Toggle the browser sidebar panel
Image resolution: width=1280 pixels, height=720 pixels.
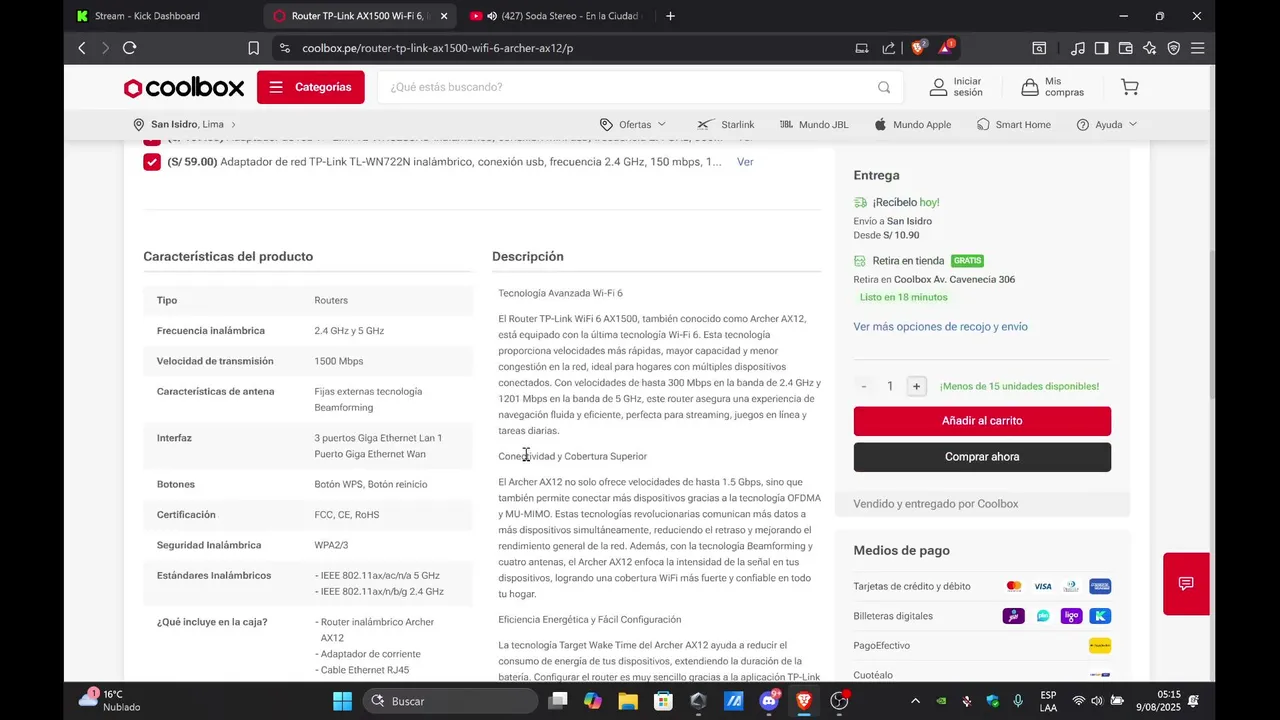tap(1101, 48)
